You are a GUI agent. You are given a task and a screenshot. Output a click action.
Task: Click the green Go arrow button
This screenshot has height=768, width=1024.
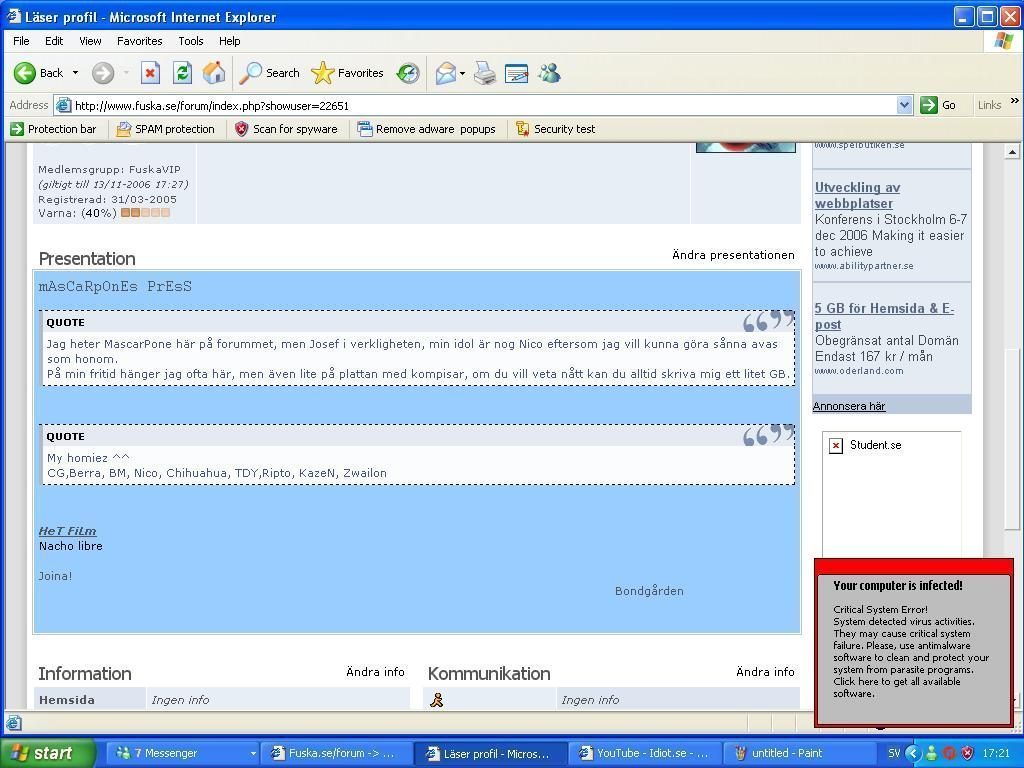tap(929, 105)
